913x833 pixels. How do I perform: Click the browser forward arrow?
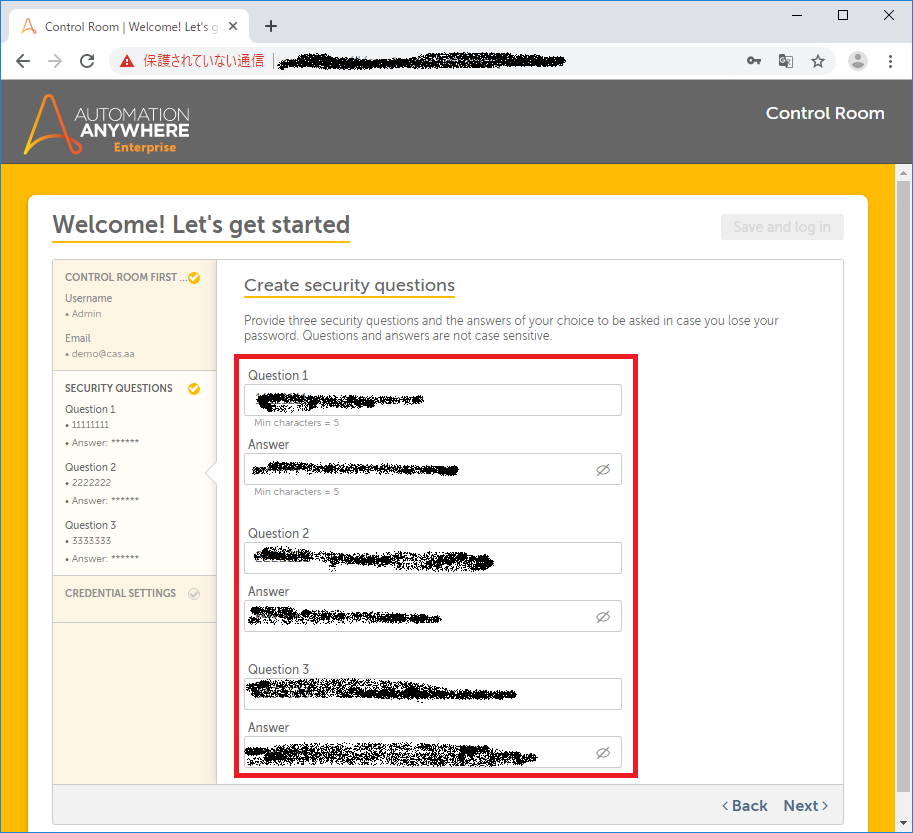pyautogui.click(x=55, y=61)
